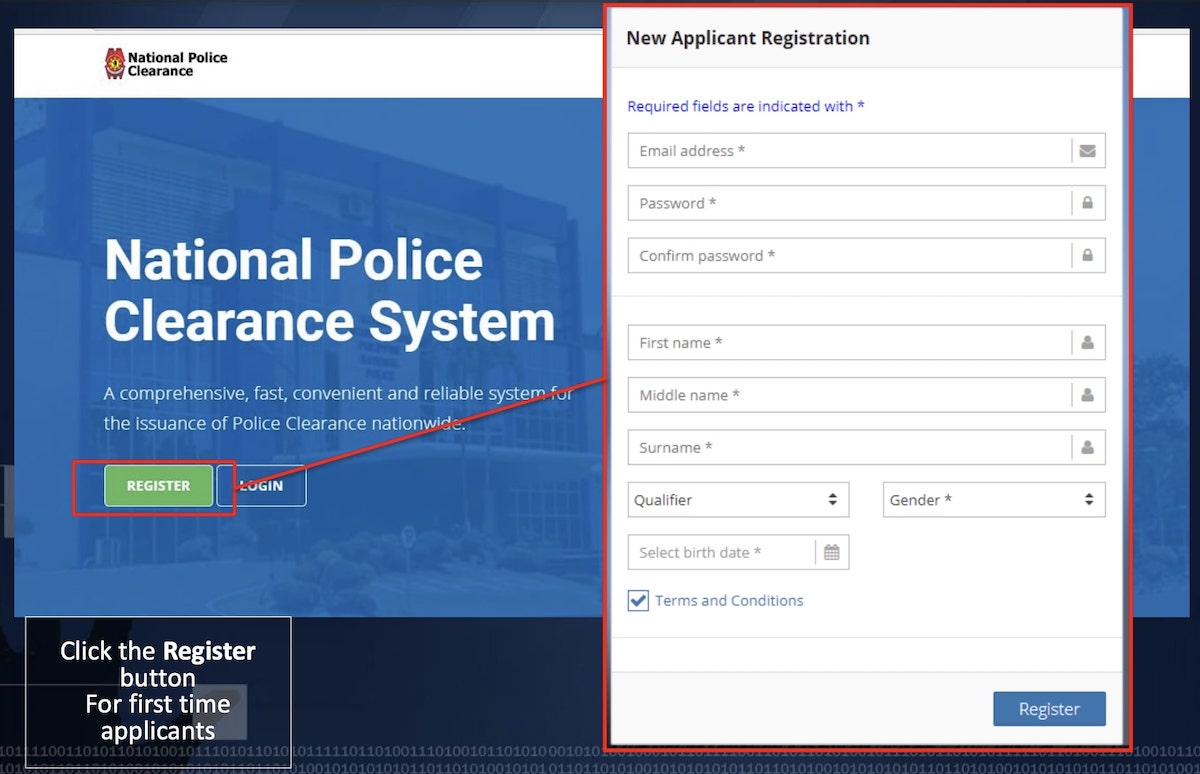
Task: Open the Terms and Conditions link
Action: (x=729, y=600)
